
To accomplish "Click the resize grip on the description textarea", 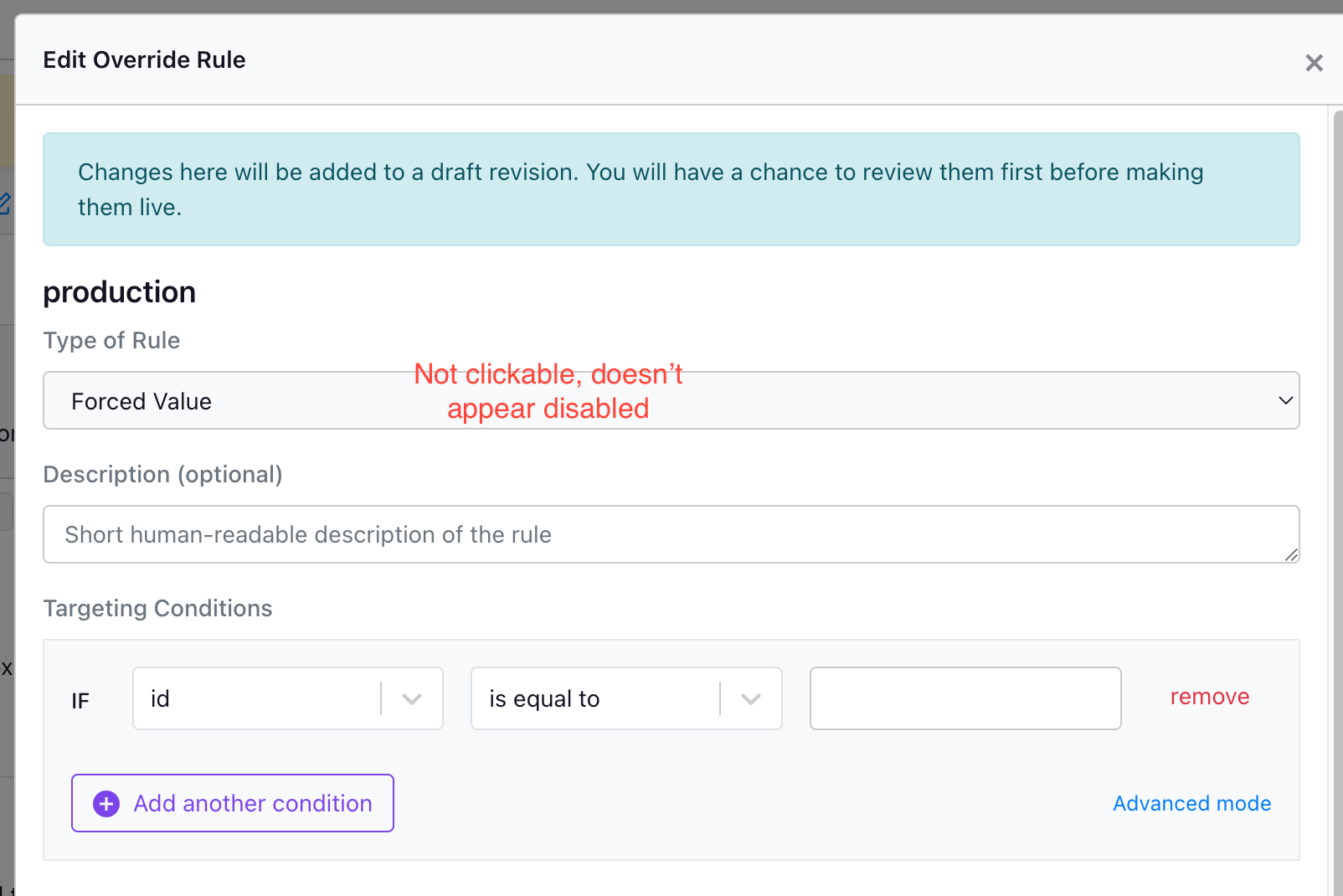I will [1292, 554].
